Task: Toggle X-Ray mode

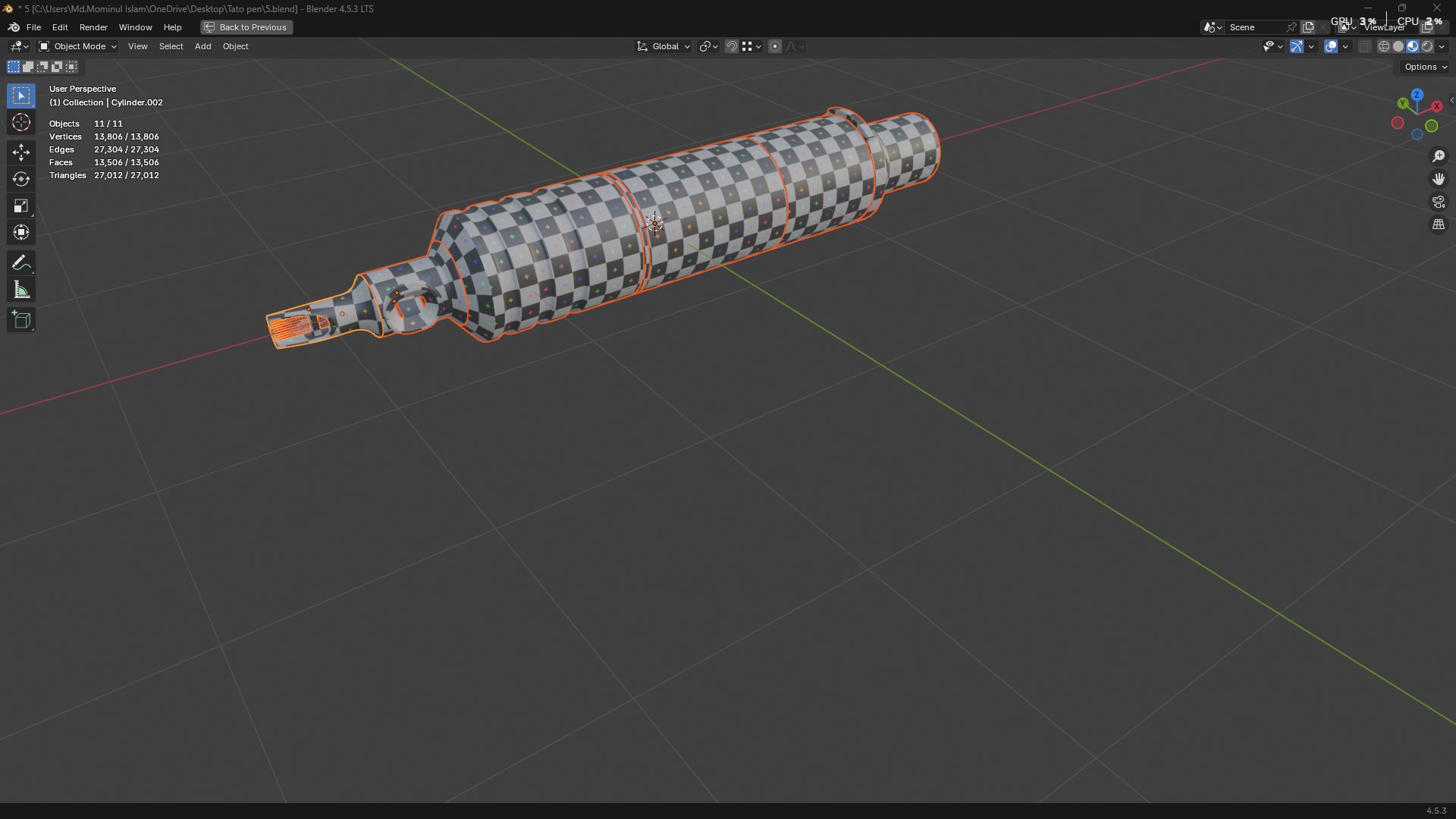Action: [x=1364, y=46]
